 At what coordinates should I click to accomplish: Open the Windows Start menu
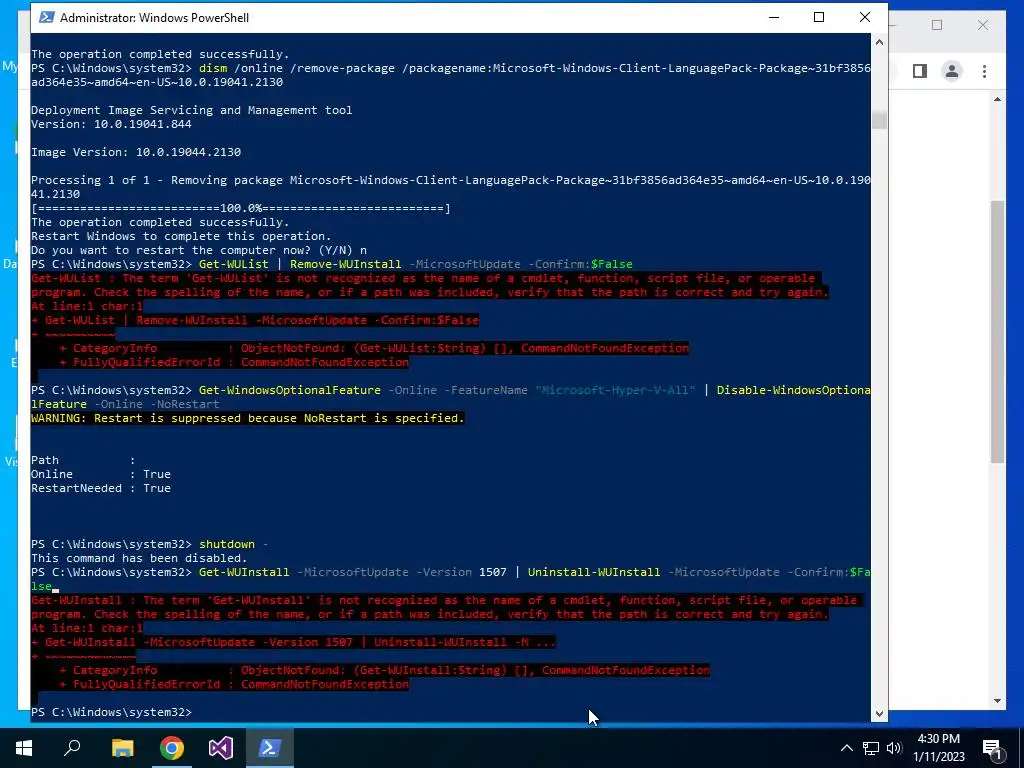[24, 748]
